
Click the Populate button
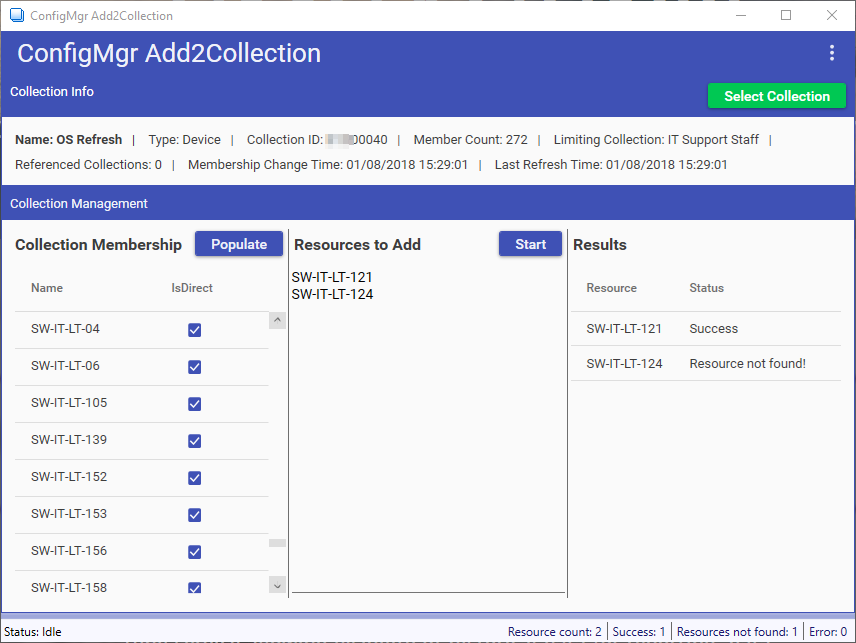(239, 244)
